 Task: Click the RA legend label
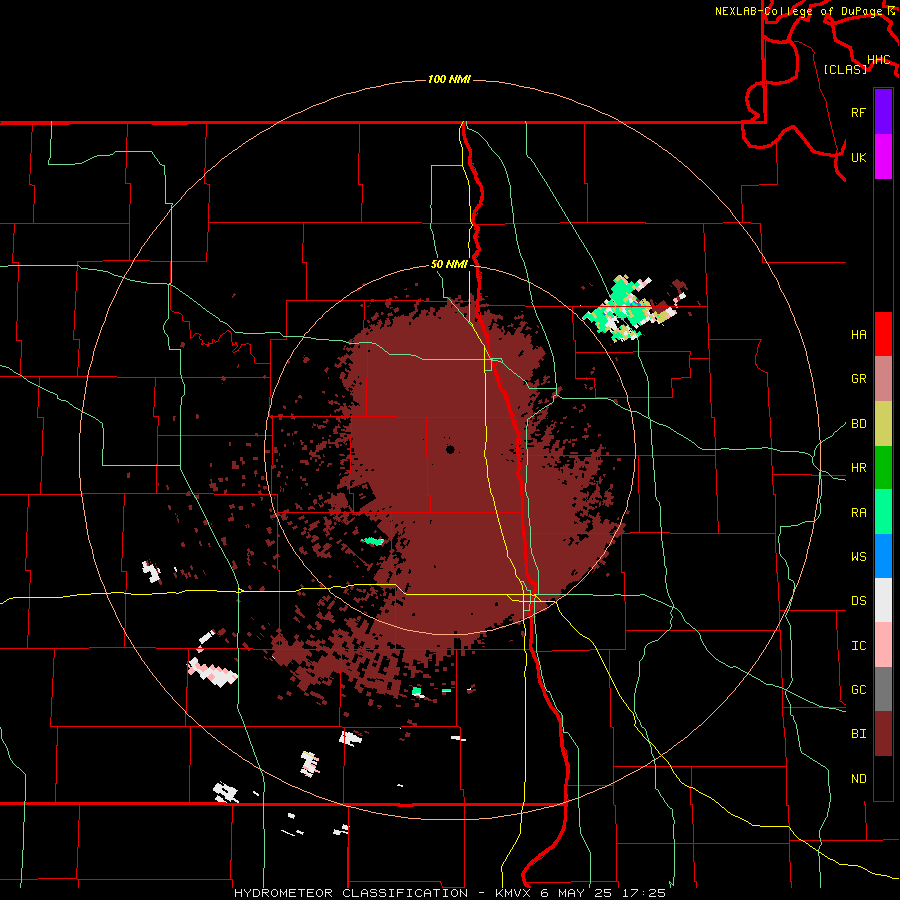pyautogui.click(x=859, y=513)
